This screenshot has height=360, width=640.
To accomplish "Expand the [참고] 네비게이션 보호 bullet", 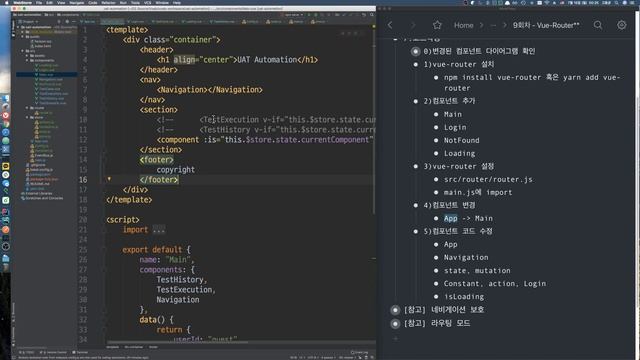I will click(x=395, y=310).
